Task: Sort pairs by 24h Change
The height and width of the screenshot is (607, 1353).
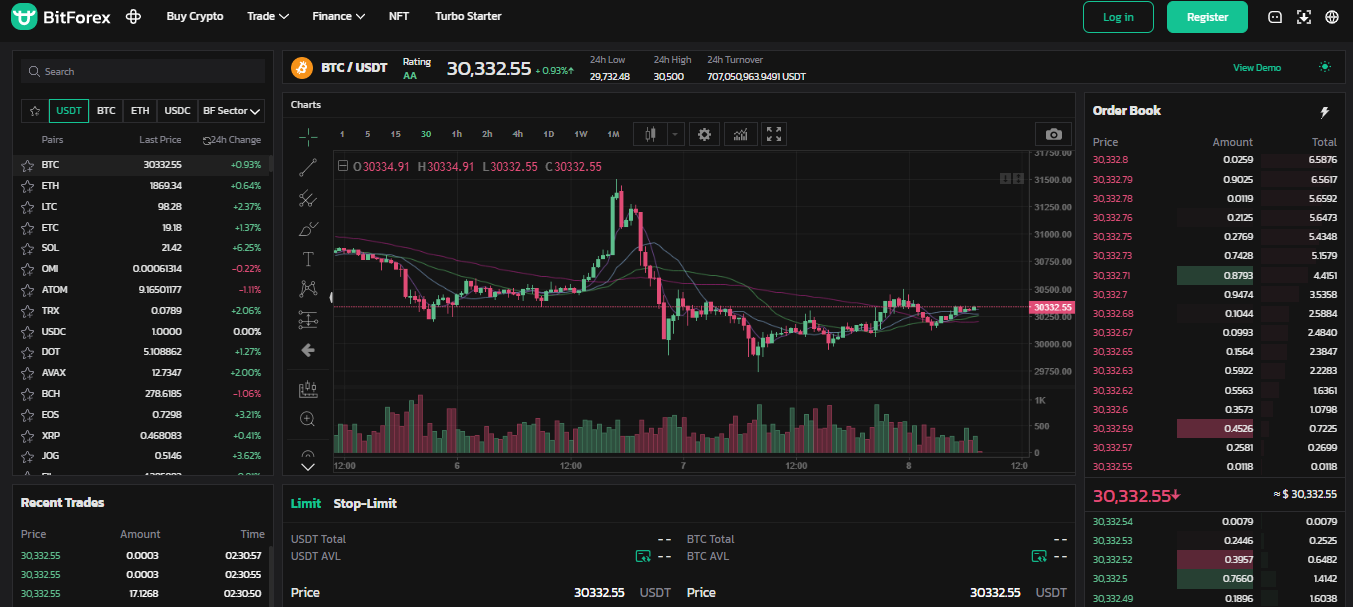Action: coord(232,141)
